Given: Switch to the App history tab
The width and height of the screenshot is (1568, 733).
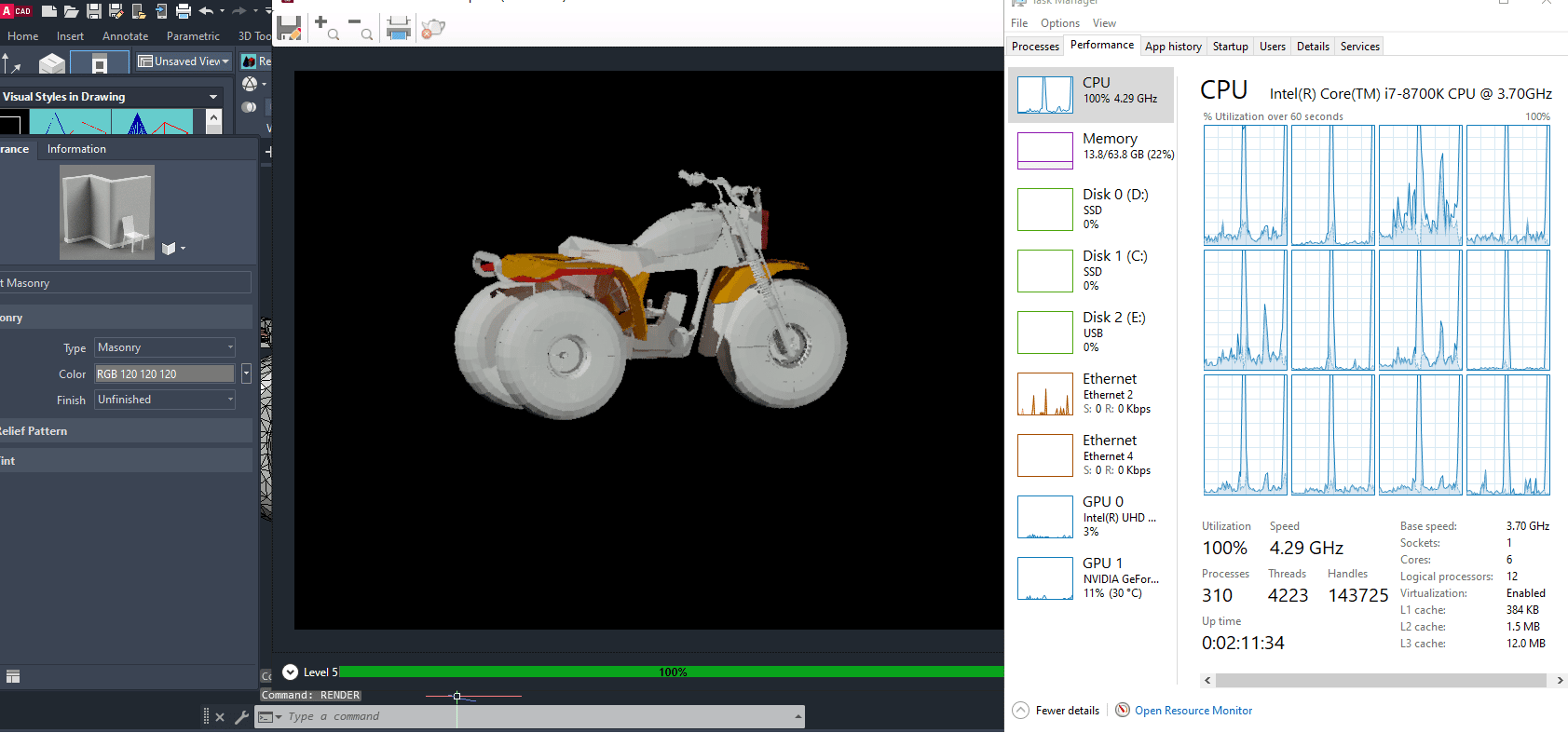Looking at the screenshot, I should (1172, 47).
